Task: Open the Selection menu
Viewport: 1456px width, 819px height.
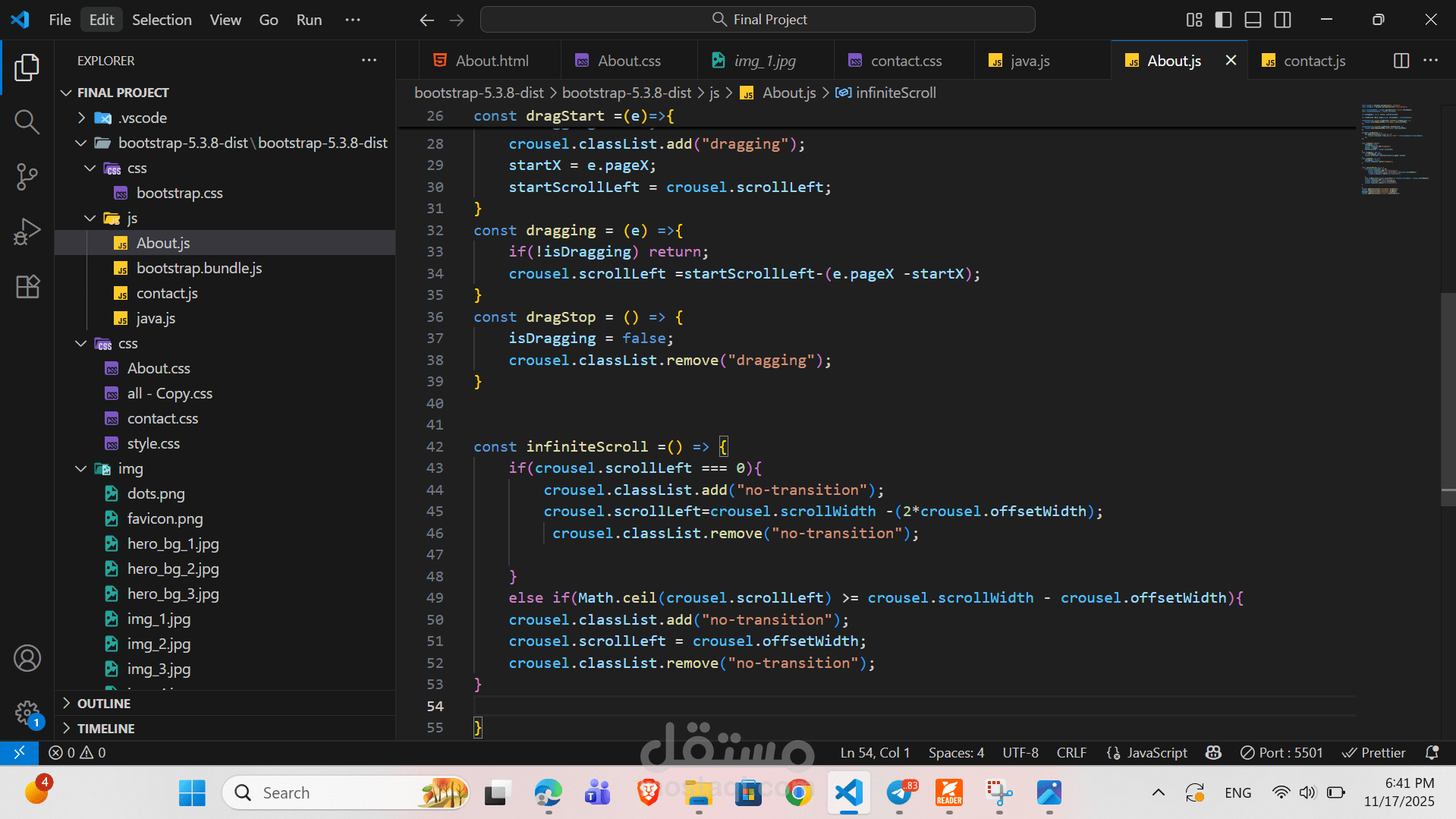Action: pos(162,20)
